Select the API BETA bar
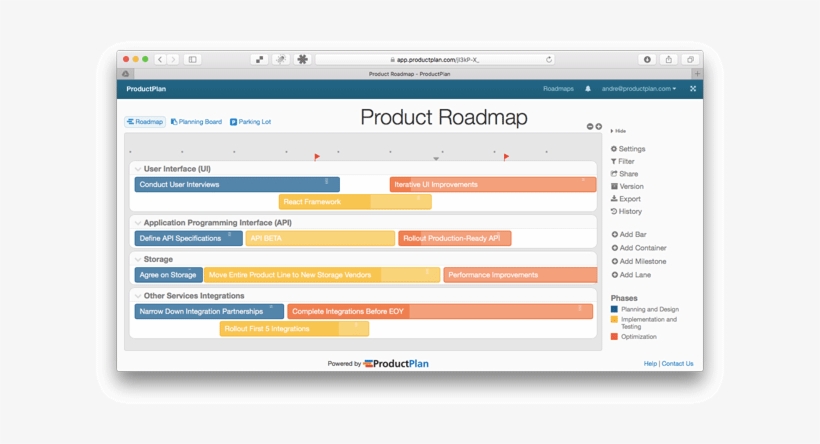 coord(320,238)
